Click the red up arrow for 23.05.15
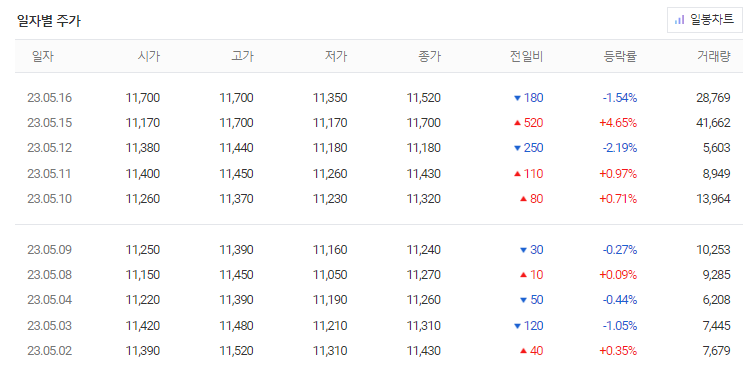Screen dimensions: 754x374 [517, 123]
